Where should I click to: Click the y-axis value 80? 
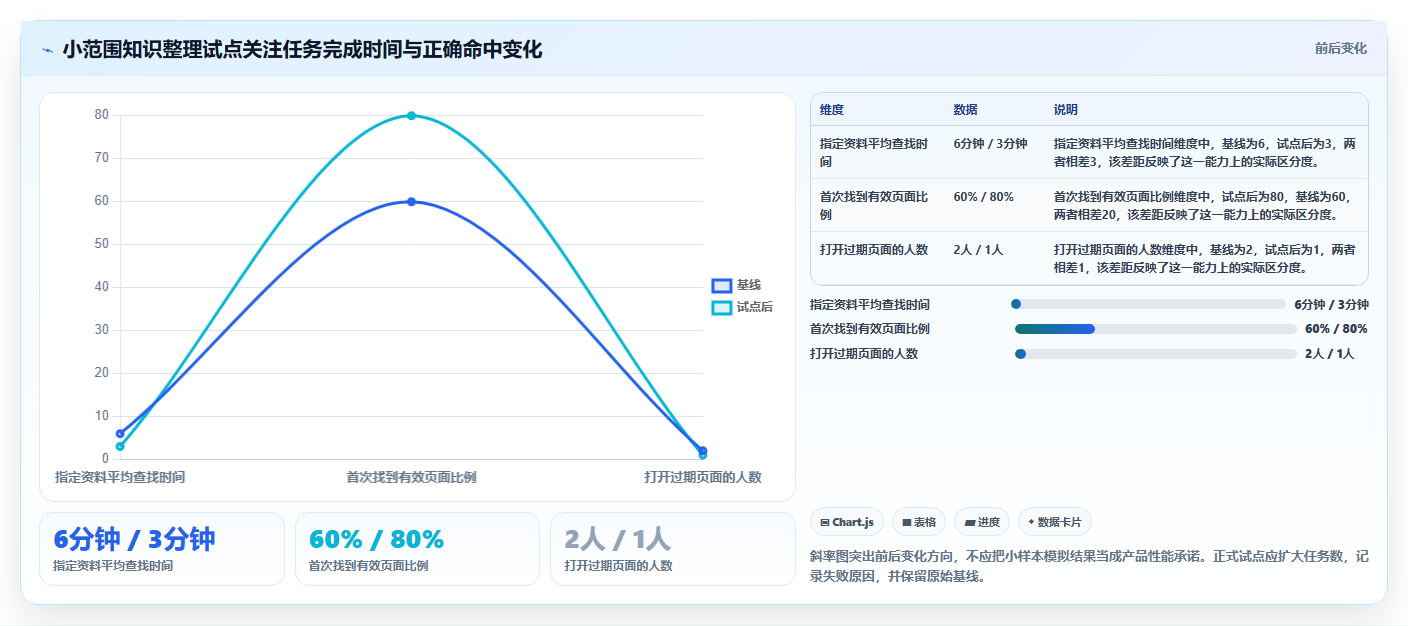tap(102, 115)
